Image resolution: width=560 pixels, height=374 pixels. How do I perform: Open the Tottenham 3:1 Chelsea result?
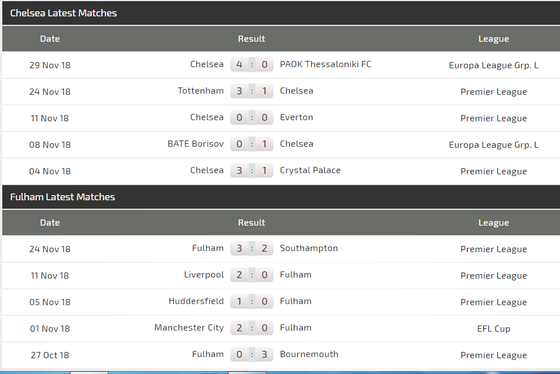click(x=252, y=91)
